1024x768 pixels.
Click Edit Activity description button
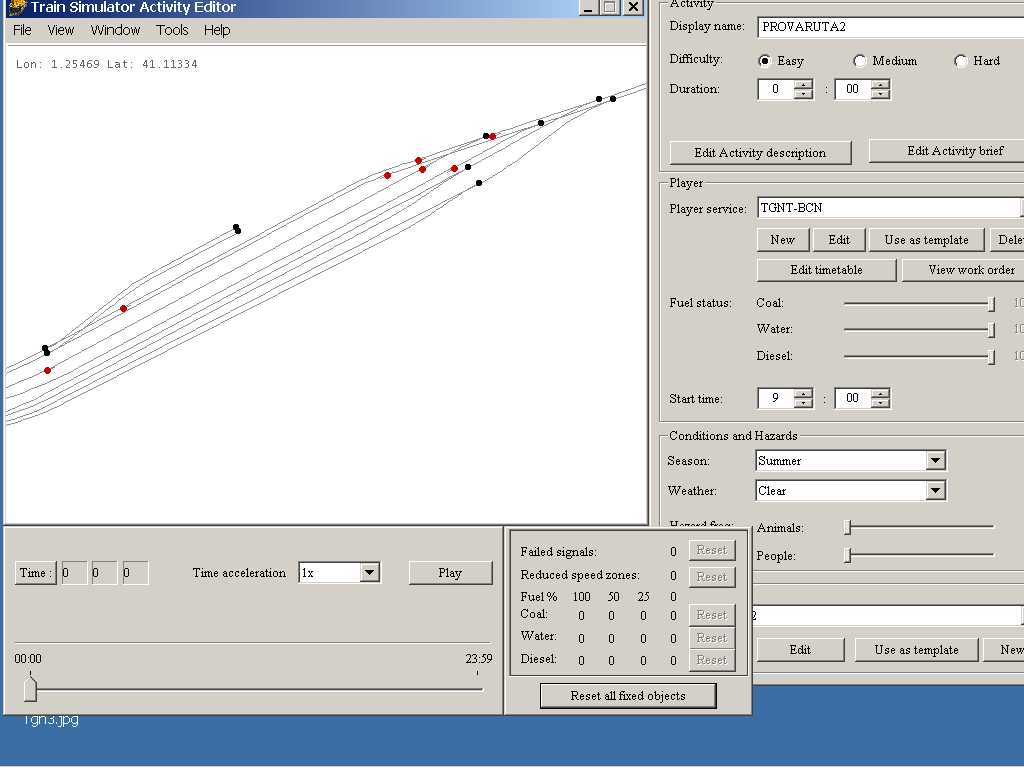[x=760, y=153]
